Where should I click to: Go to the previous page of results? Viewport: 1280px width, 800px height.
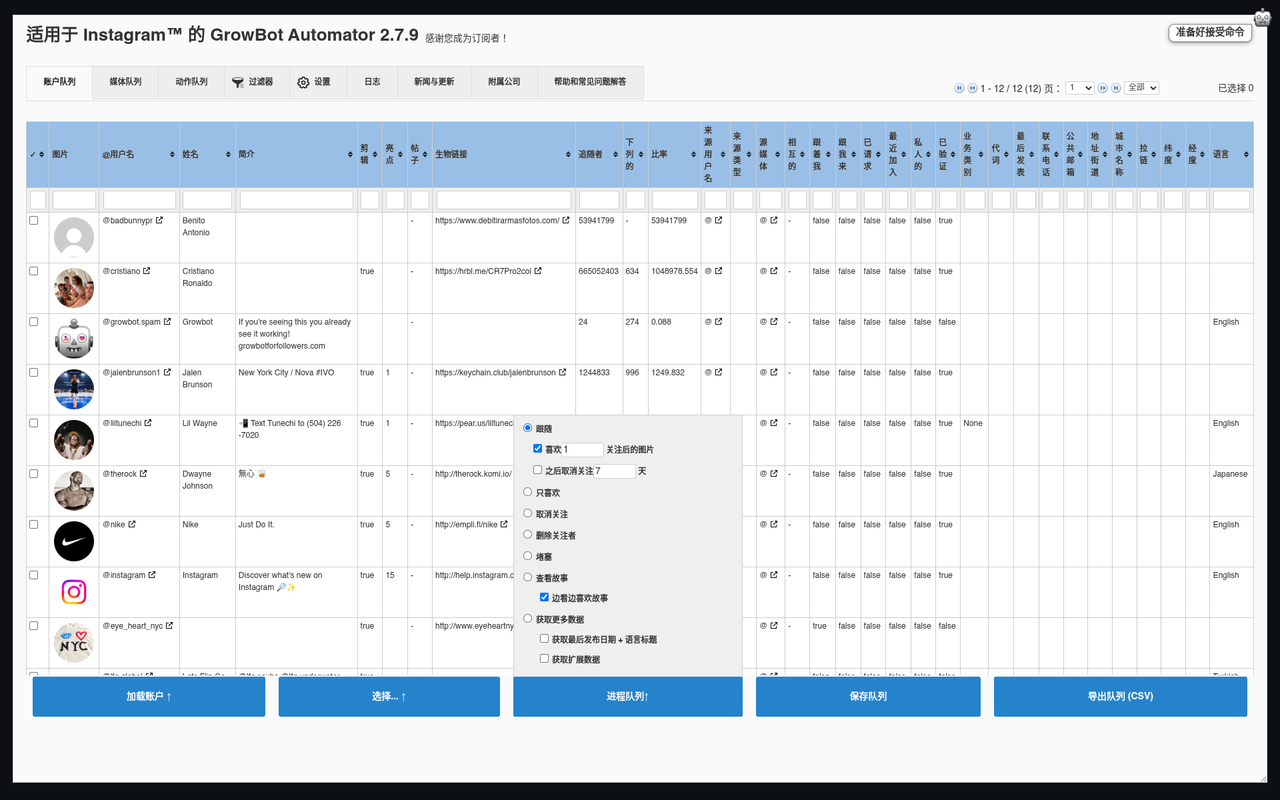[x=972, y=88]
